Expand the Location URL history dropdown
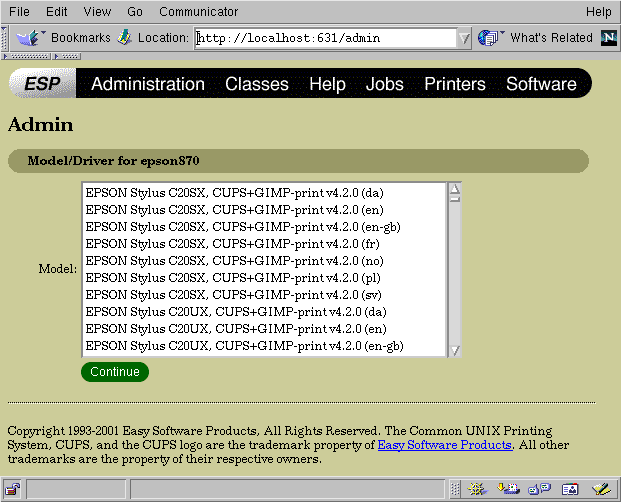Image resolution: width=621 pixels, height=502 pixels. tap(464, 39)
